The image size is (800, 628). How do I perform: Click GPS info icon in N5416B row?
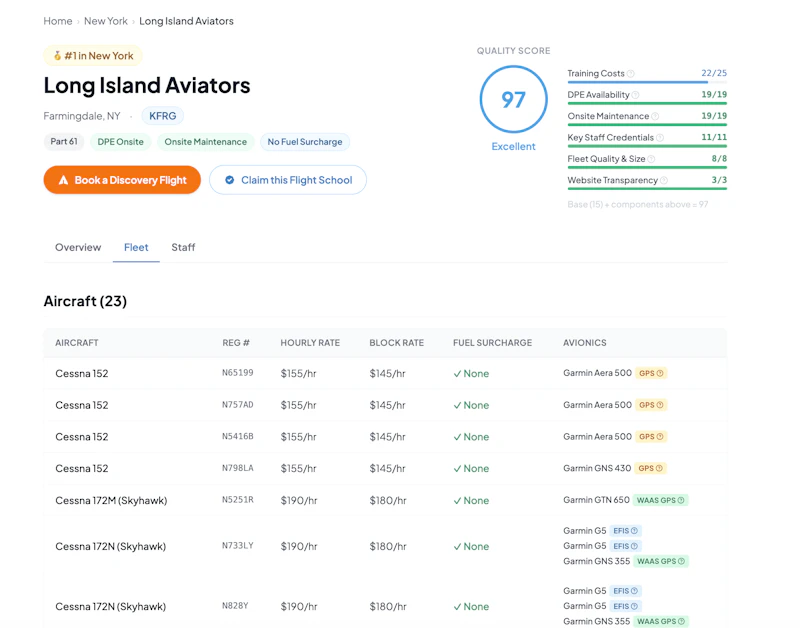tap(660, 437)
